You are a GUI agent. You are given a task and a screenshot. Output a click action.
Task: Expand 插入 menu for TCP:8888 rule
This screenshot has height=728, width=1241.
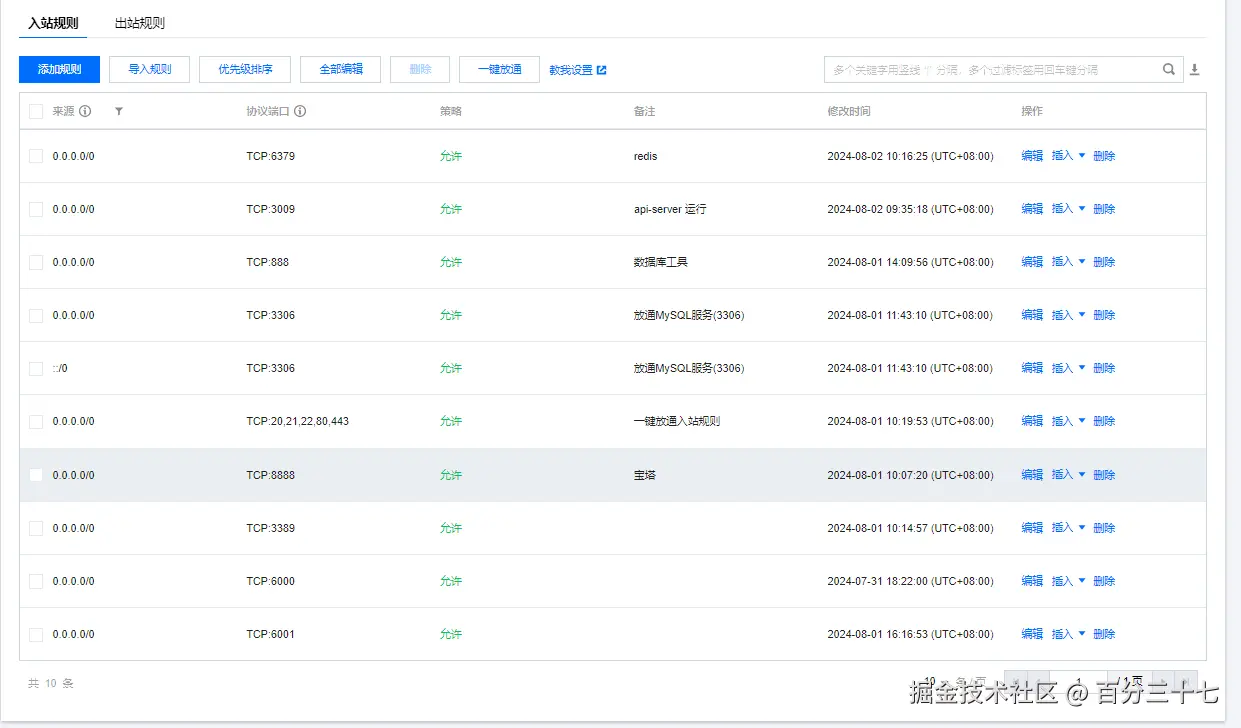point(1068,475)
